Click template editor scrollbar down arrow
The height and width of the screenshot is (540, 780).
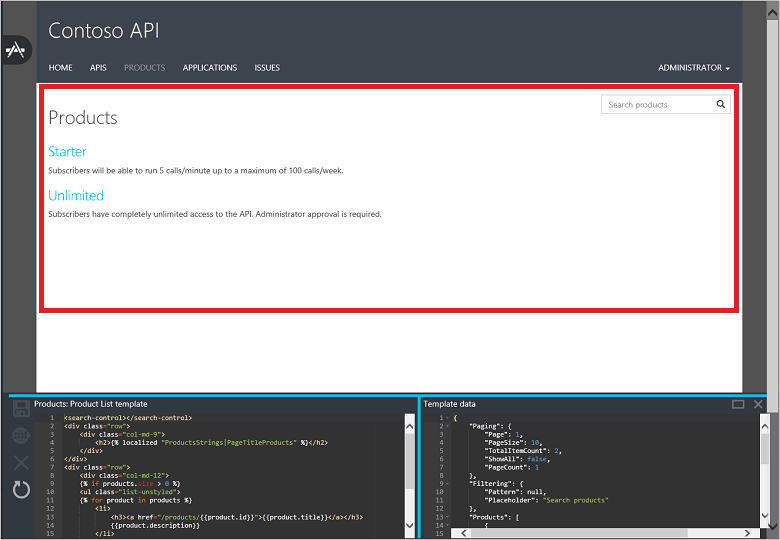(410, 526)
